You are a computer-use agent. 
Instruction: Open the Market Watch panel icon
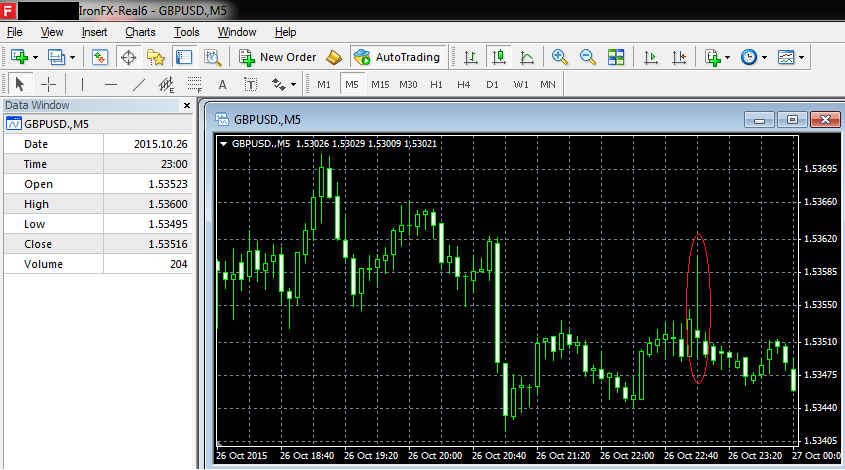tap(101, 57)
